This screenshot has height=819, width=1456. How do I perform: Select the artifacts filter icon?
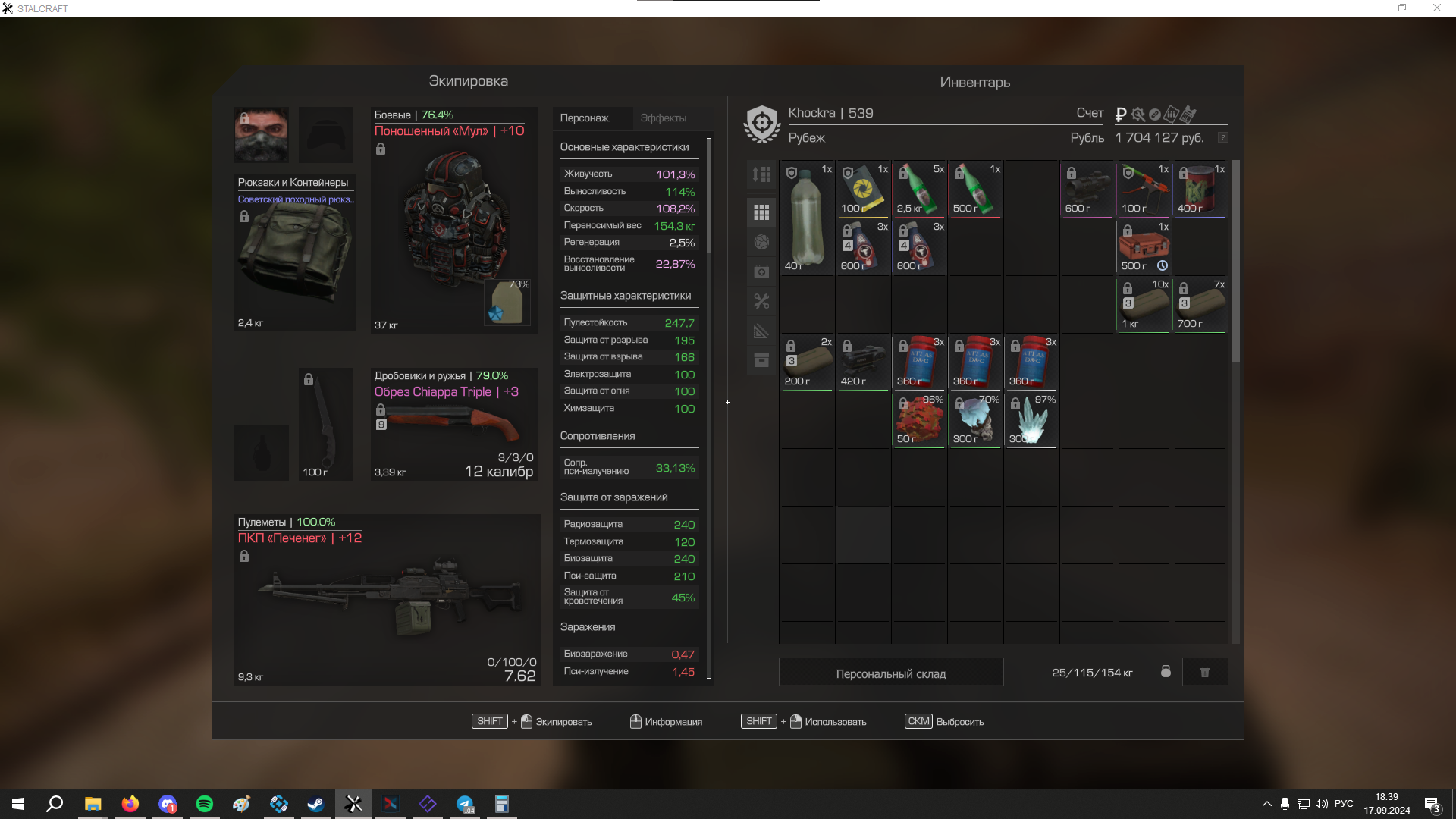tap(761, 242)
